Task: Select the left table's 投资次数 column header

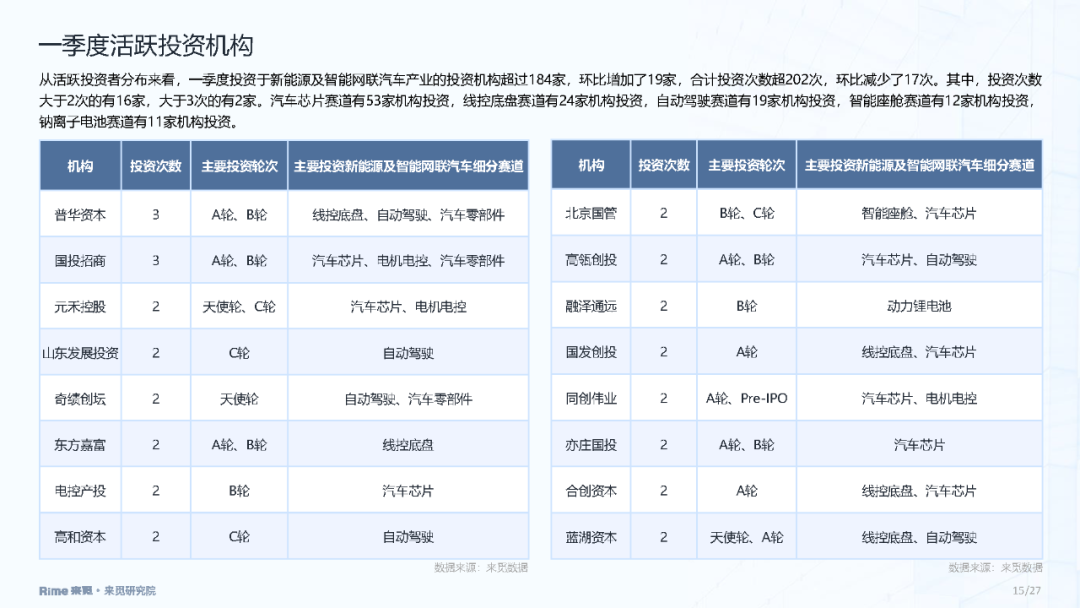Action: tap(156, 166)
